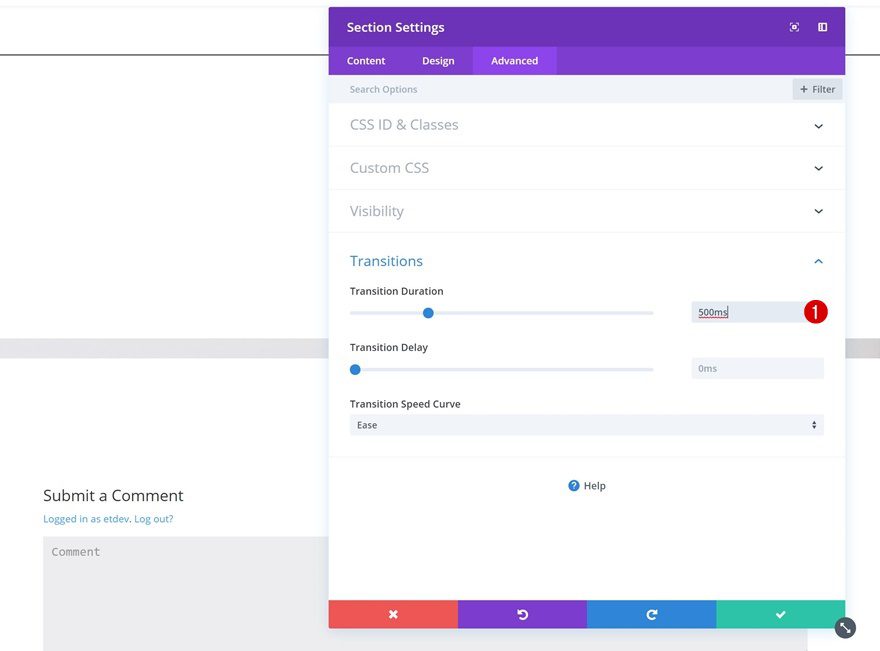Save changes with the green checkmark

pyautogui.click(x=780, y=614)
